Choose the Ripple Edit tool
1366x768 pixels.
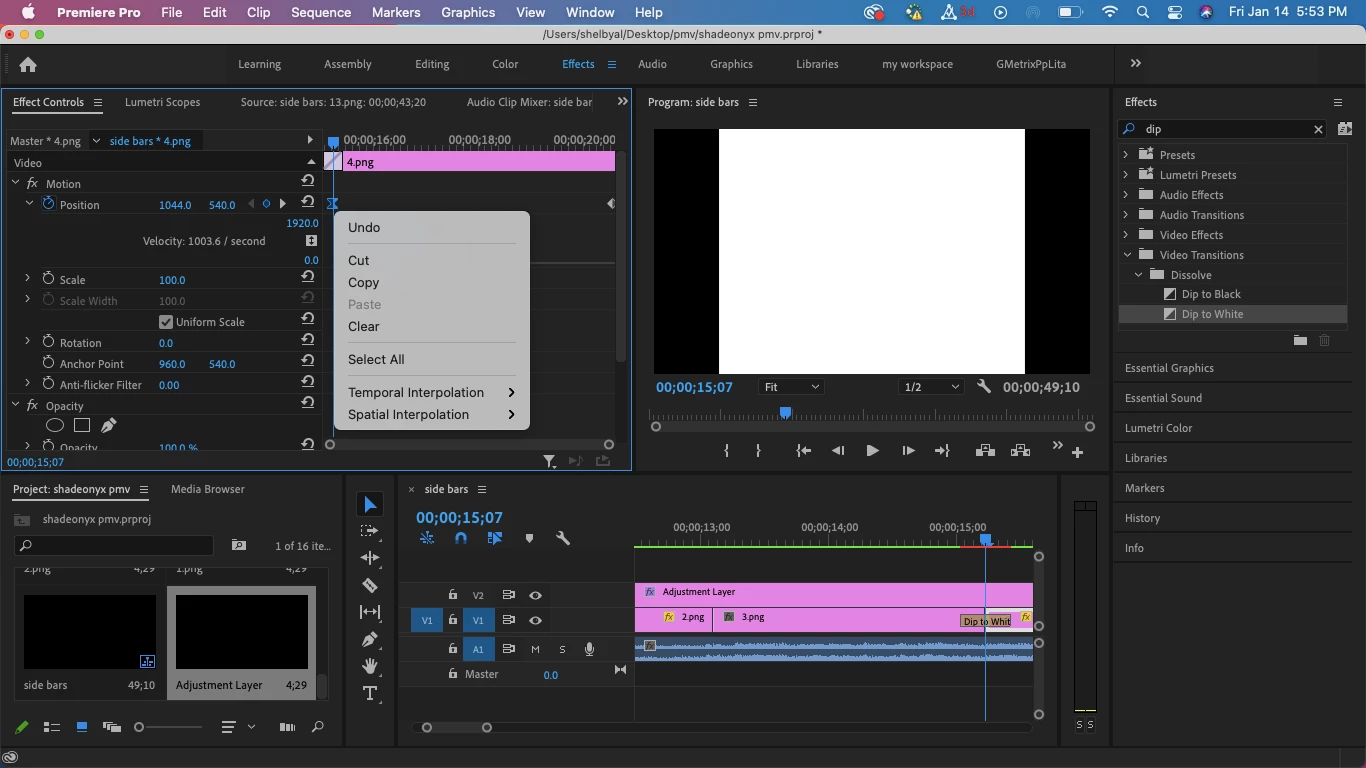pyautogui.click(x=370, y=558)
